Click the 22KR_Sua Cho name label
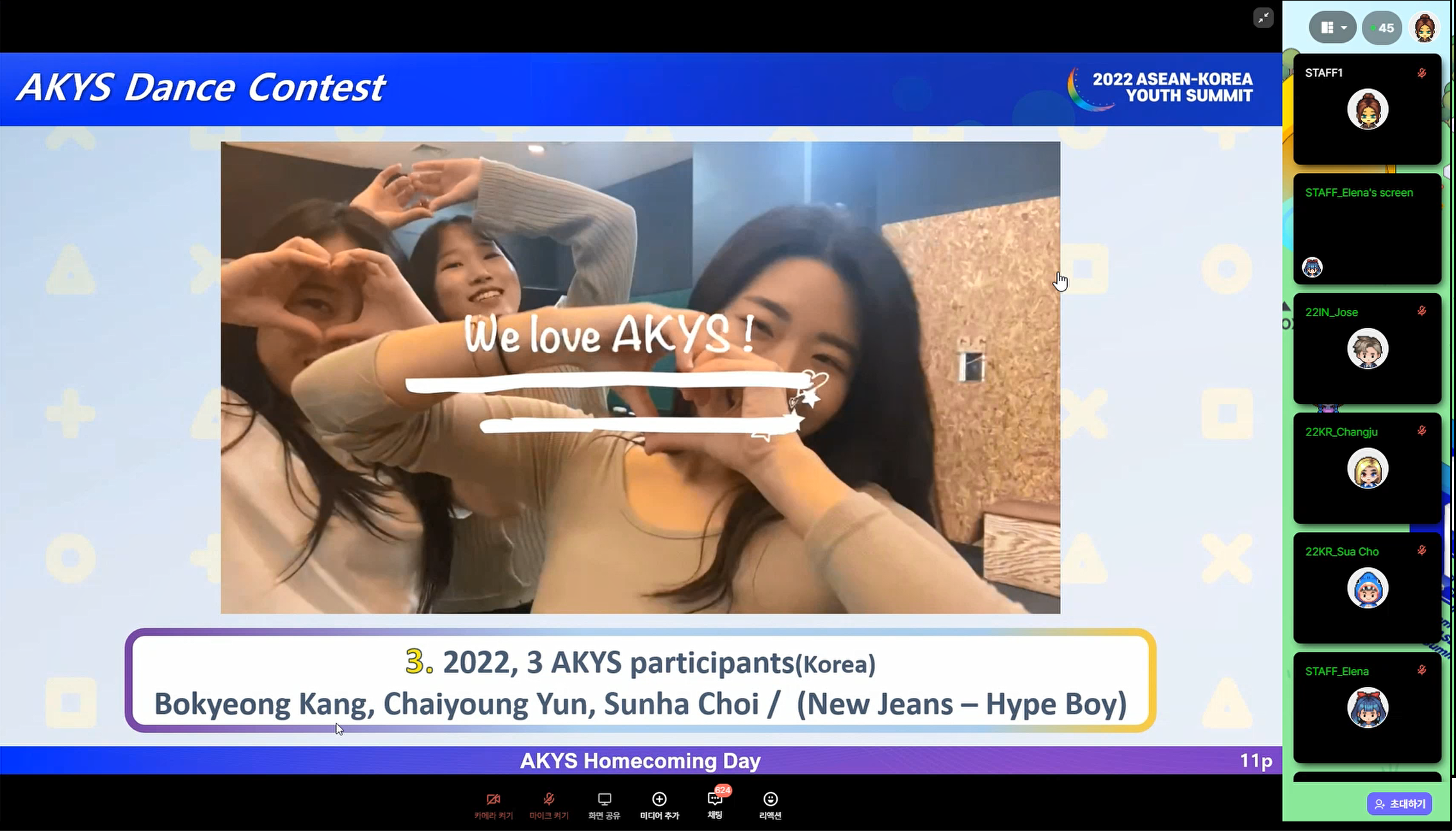 pyautogui.click(x=1341, y=551)
